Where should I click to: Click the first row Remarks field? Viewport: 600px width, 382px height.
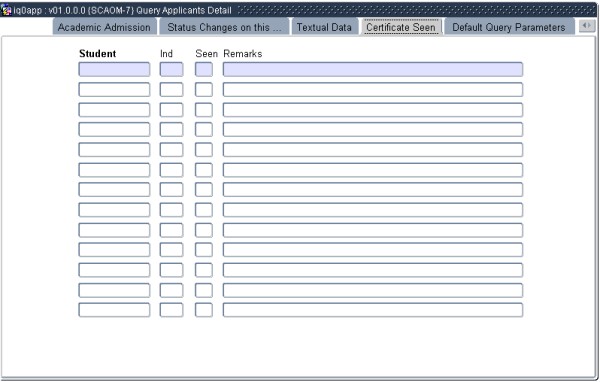[373, 69]
